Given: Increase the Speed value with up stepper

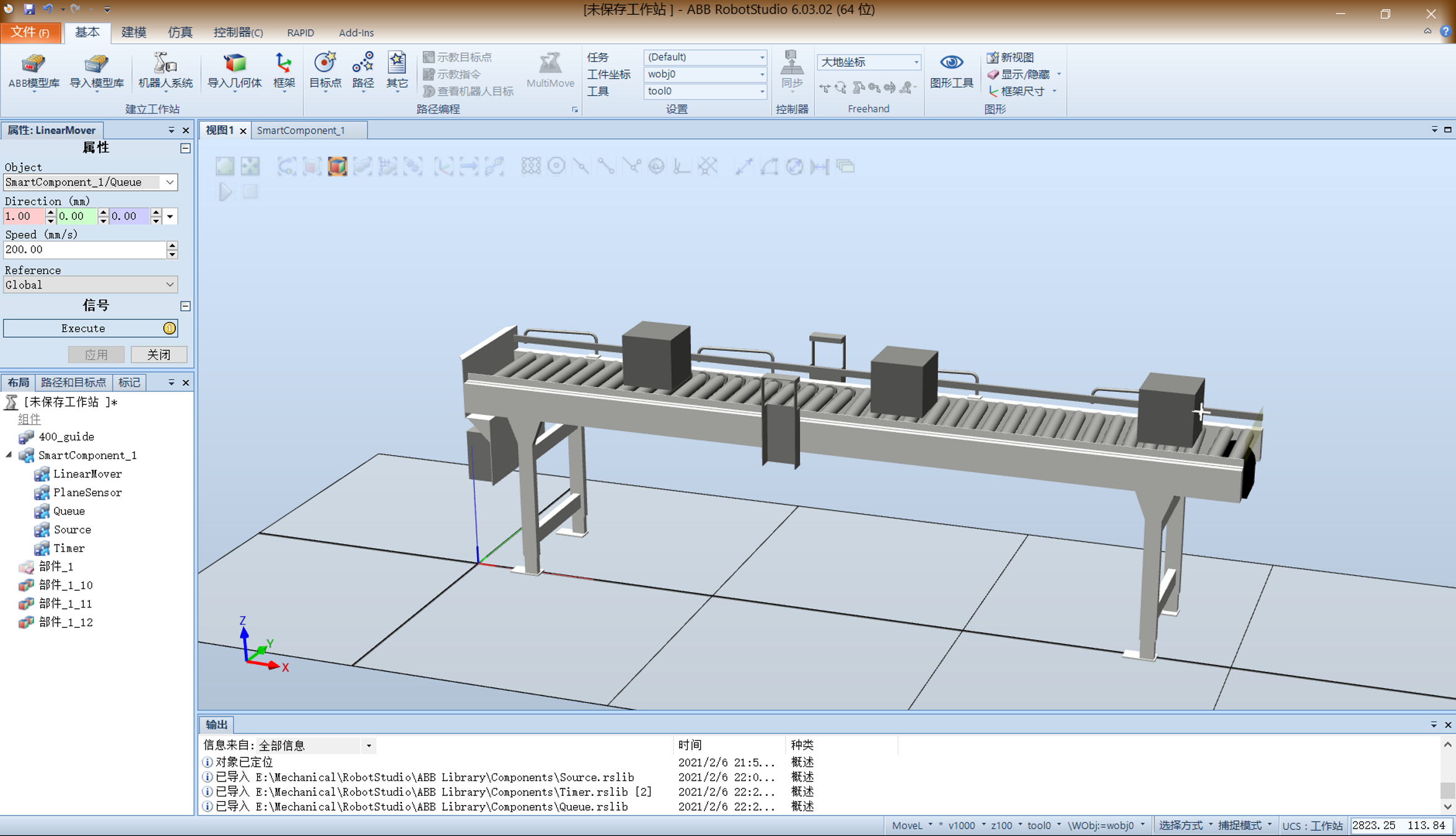Looking at the screenshot, I should click(172, 245).
